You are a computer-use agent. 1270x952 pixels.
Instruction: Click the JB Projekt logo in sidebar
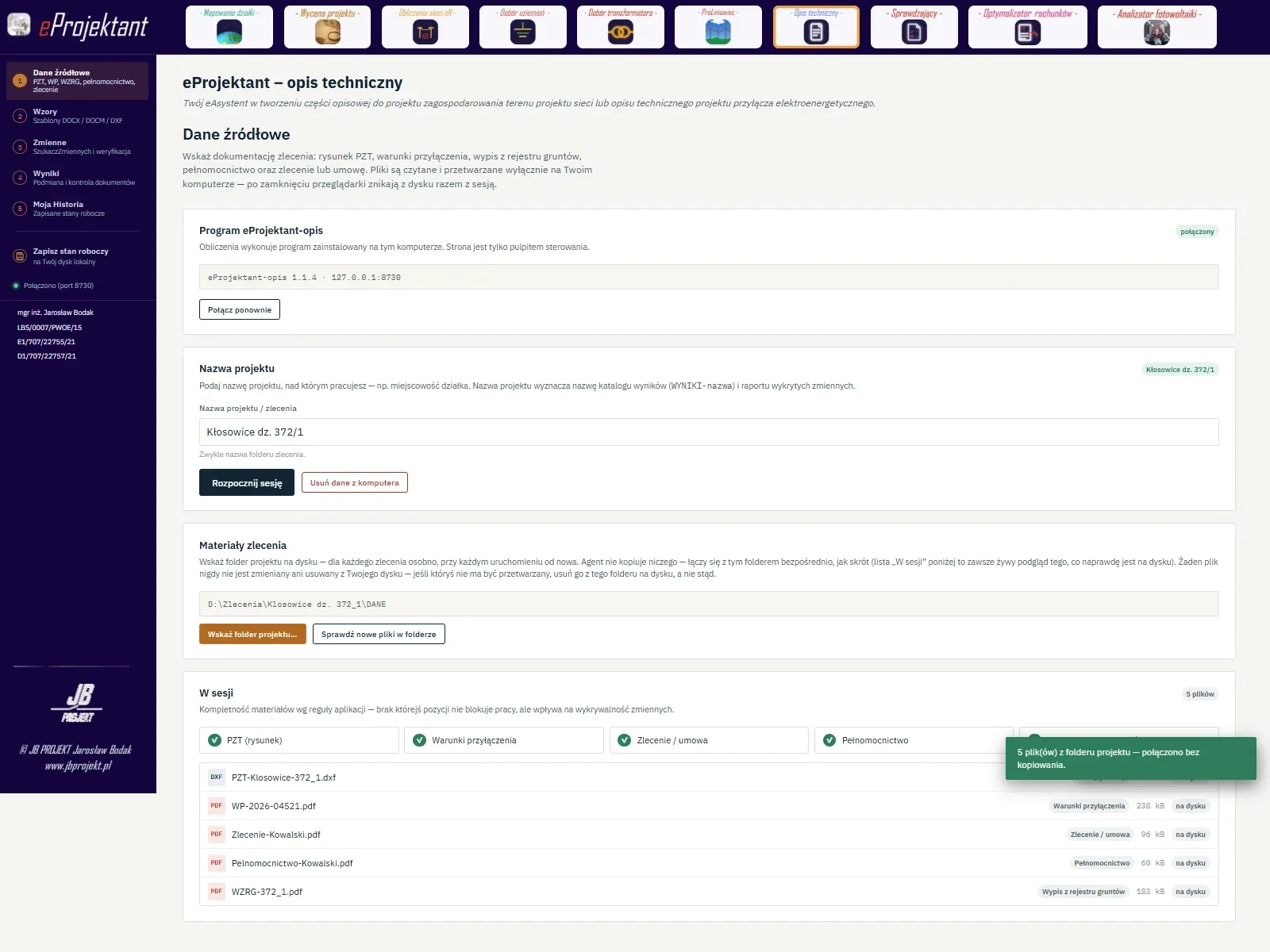pos(78,703)
